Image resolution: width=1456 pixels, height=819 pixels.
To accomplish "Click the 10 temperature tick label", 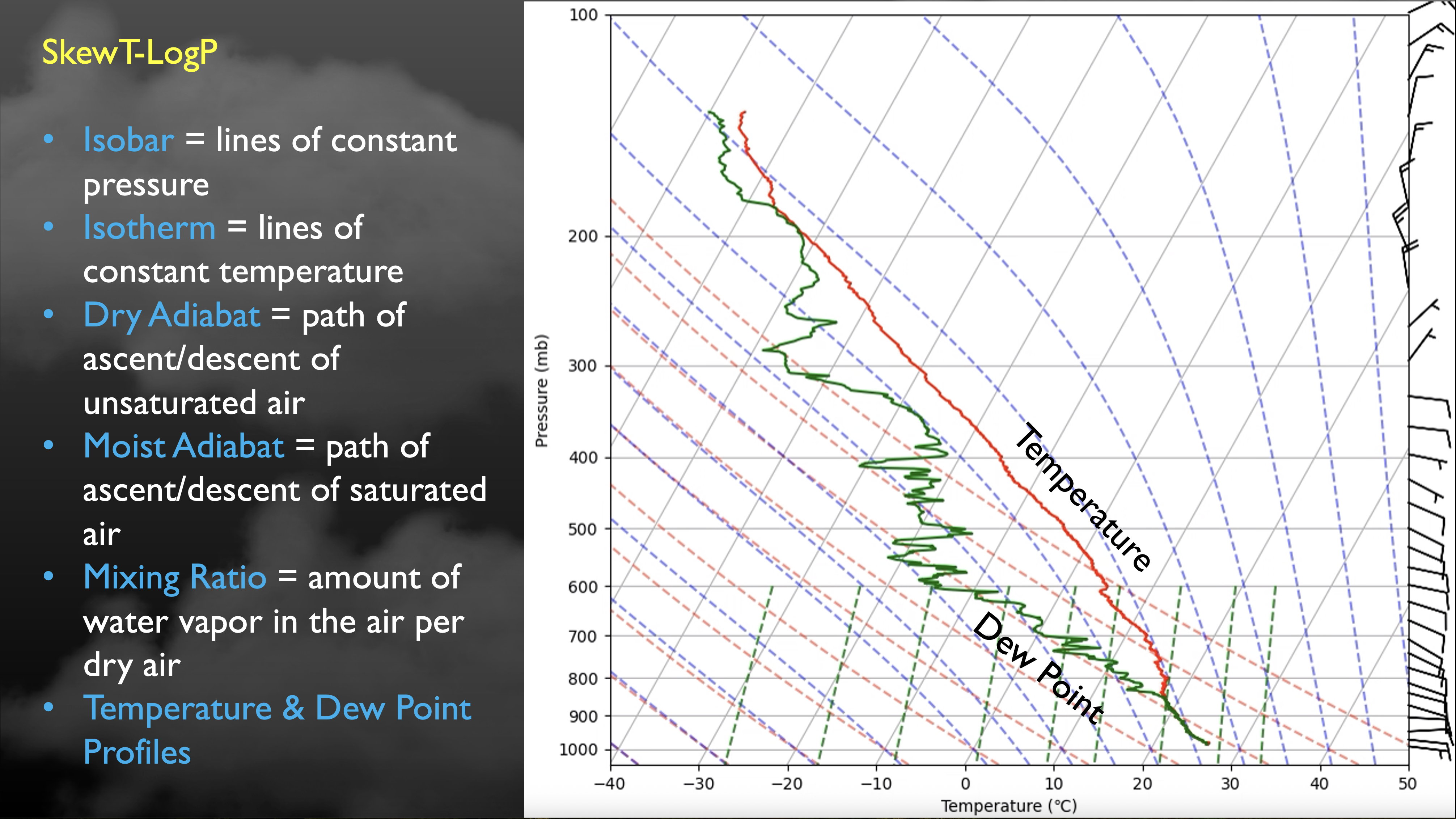I will [1054, 784].
